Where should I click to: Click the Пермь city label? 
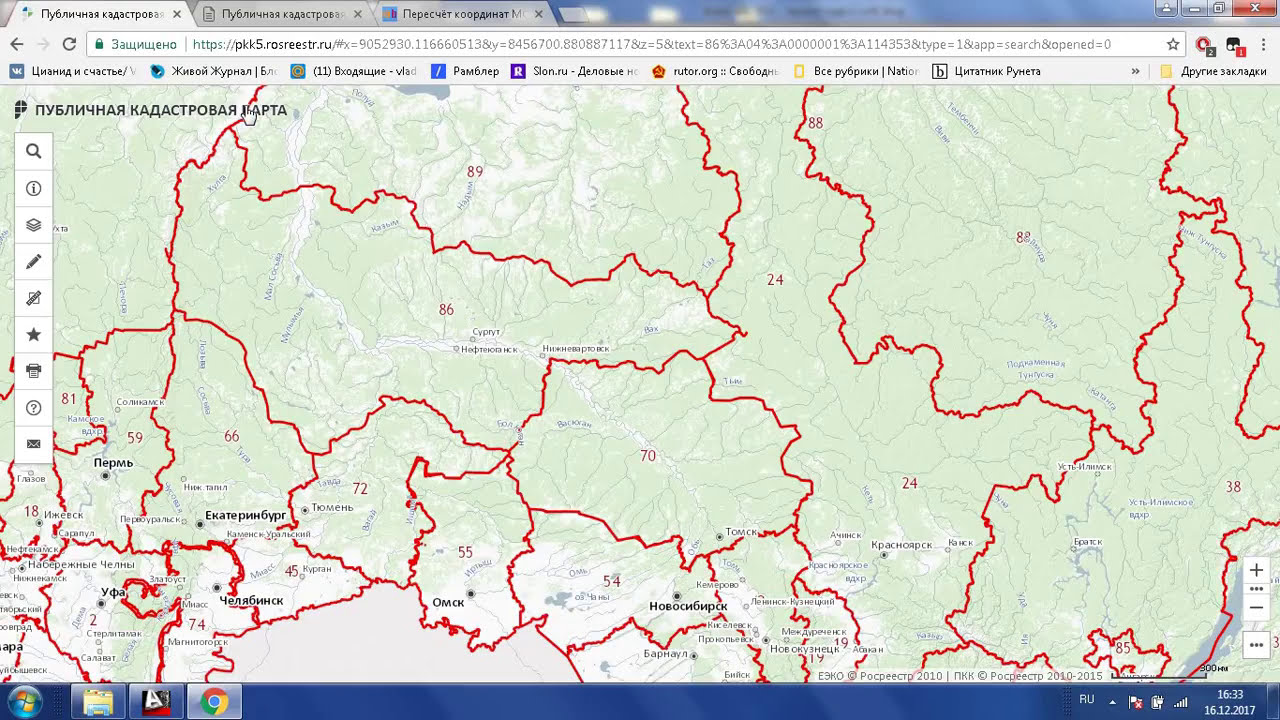(x=113, y=463)
